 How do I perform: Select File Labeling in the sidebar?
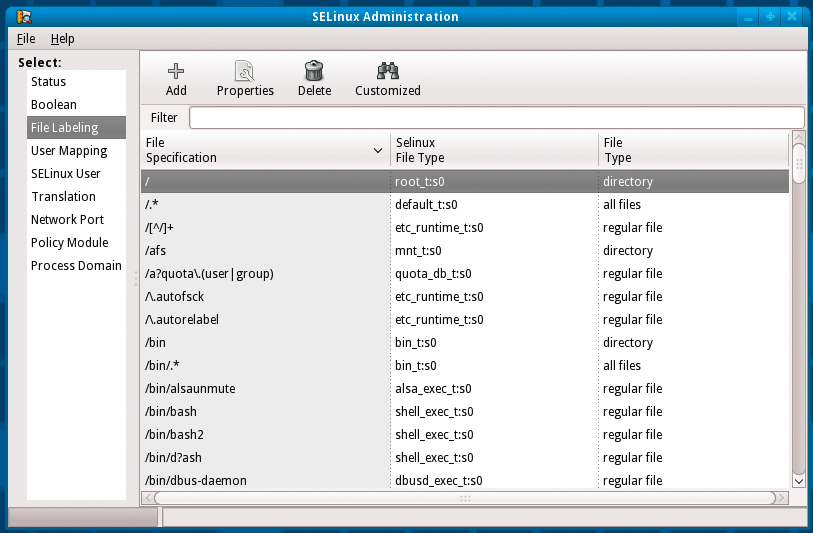[76, 128]
